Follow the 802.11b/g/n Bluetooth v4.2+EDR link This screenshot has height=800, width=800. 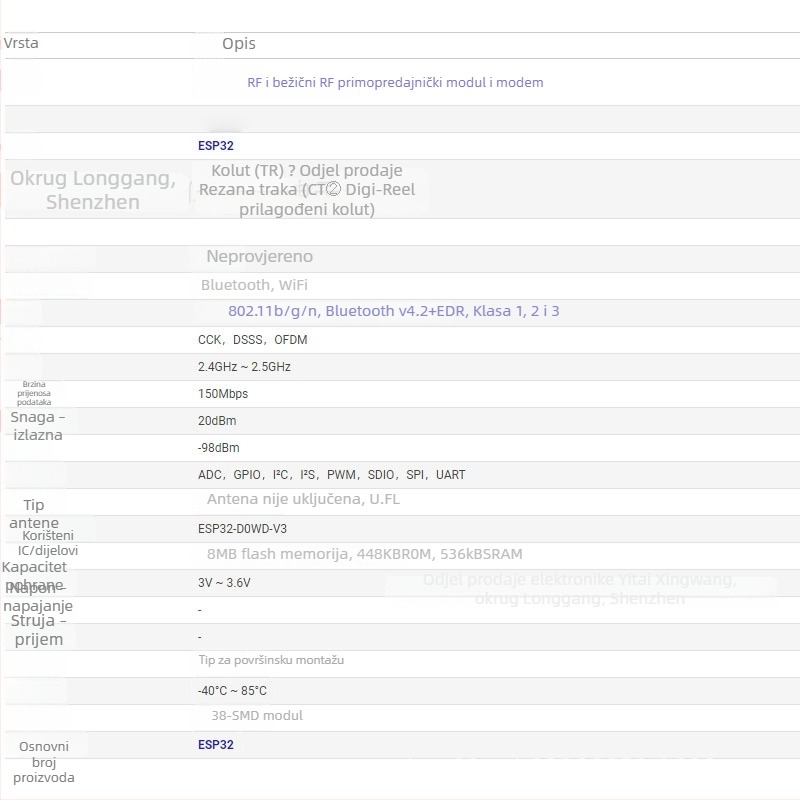(x=393, y=311)
